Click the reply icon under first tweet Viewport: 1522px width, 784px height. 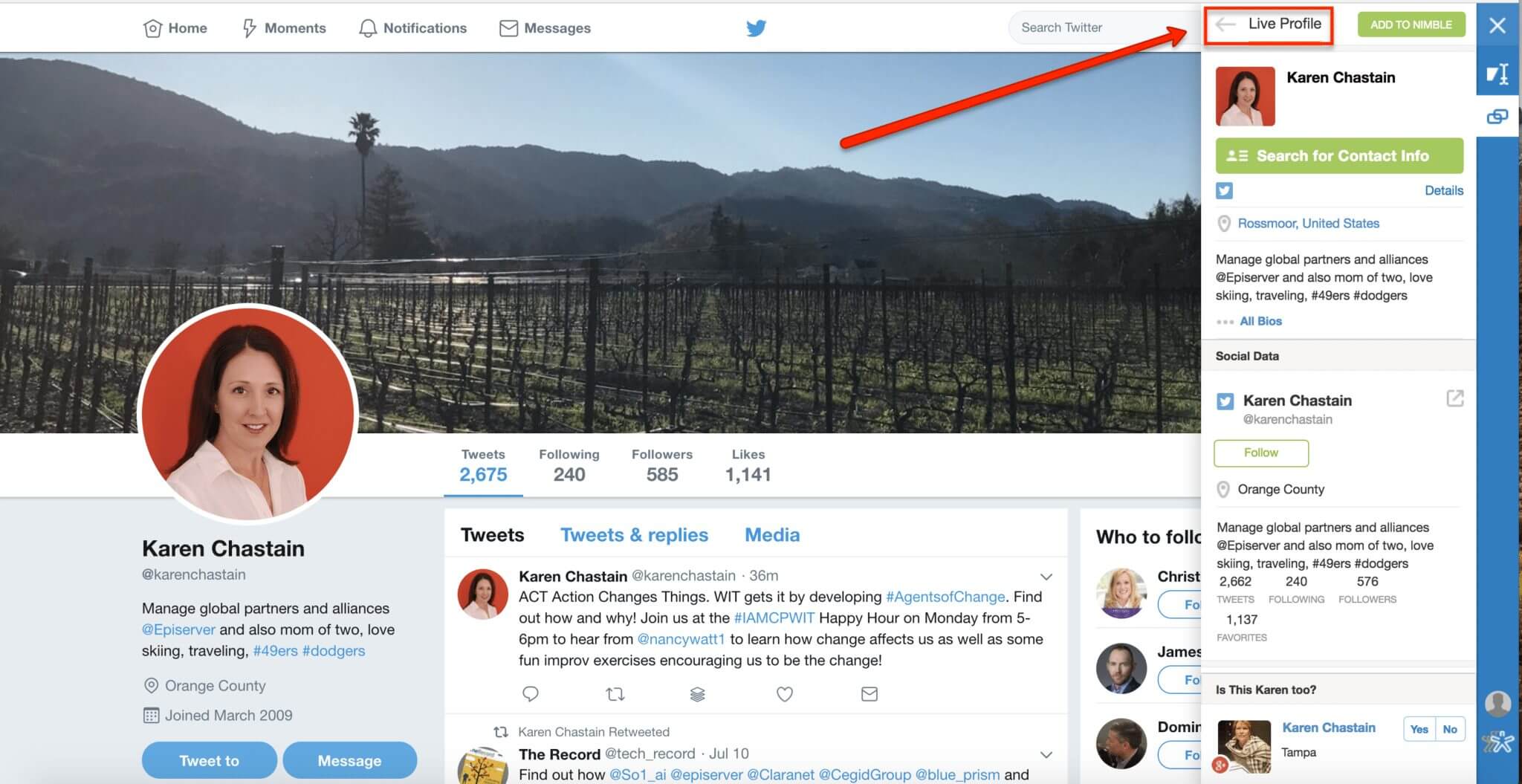531,694
